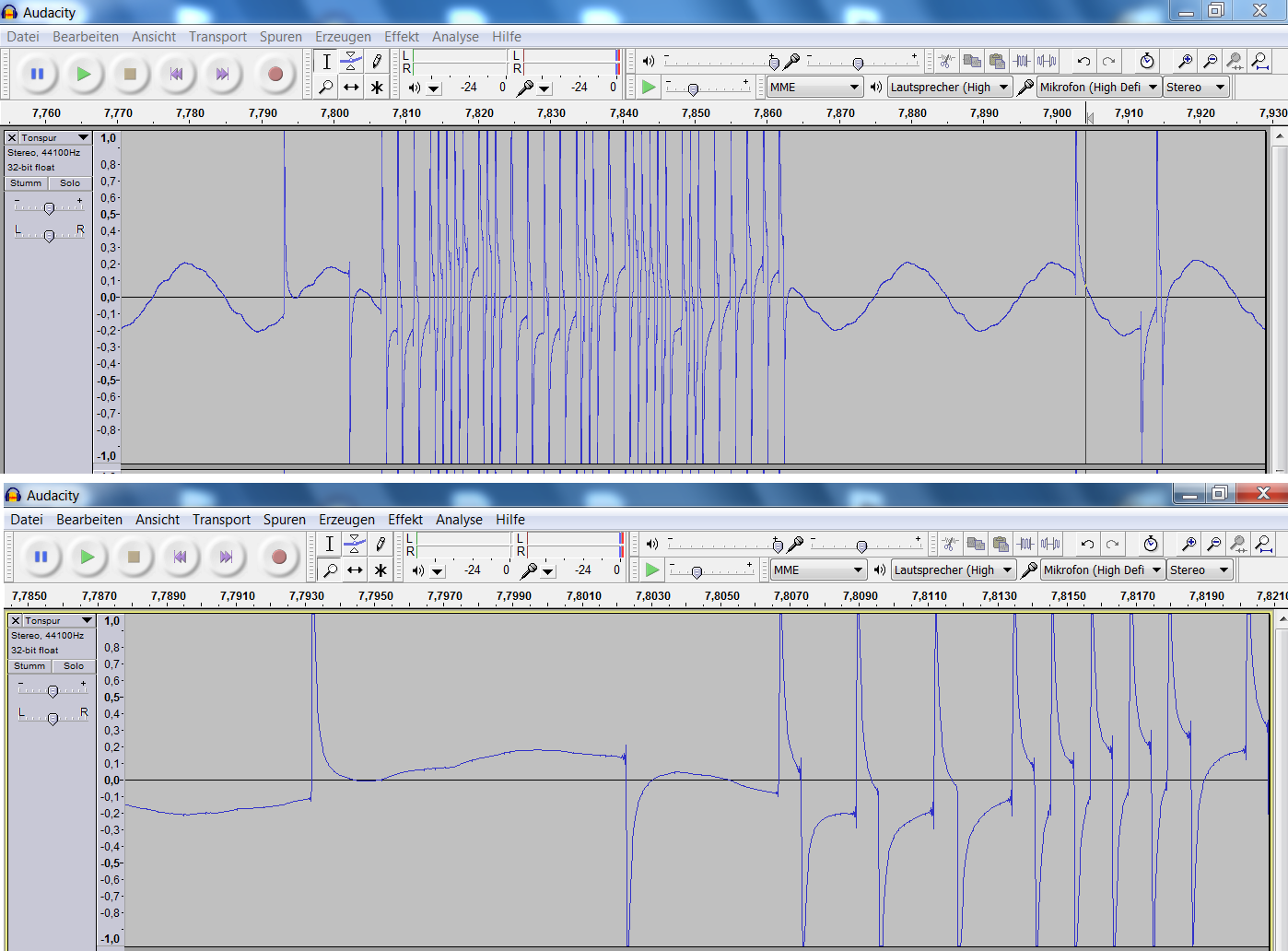Open Effekt menu in upper Audacity window
Image resolution: width=1288 pixels, height=951 pixels.
[x=402, y=37]
